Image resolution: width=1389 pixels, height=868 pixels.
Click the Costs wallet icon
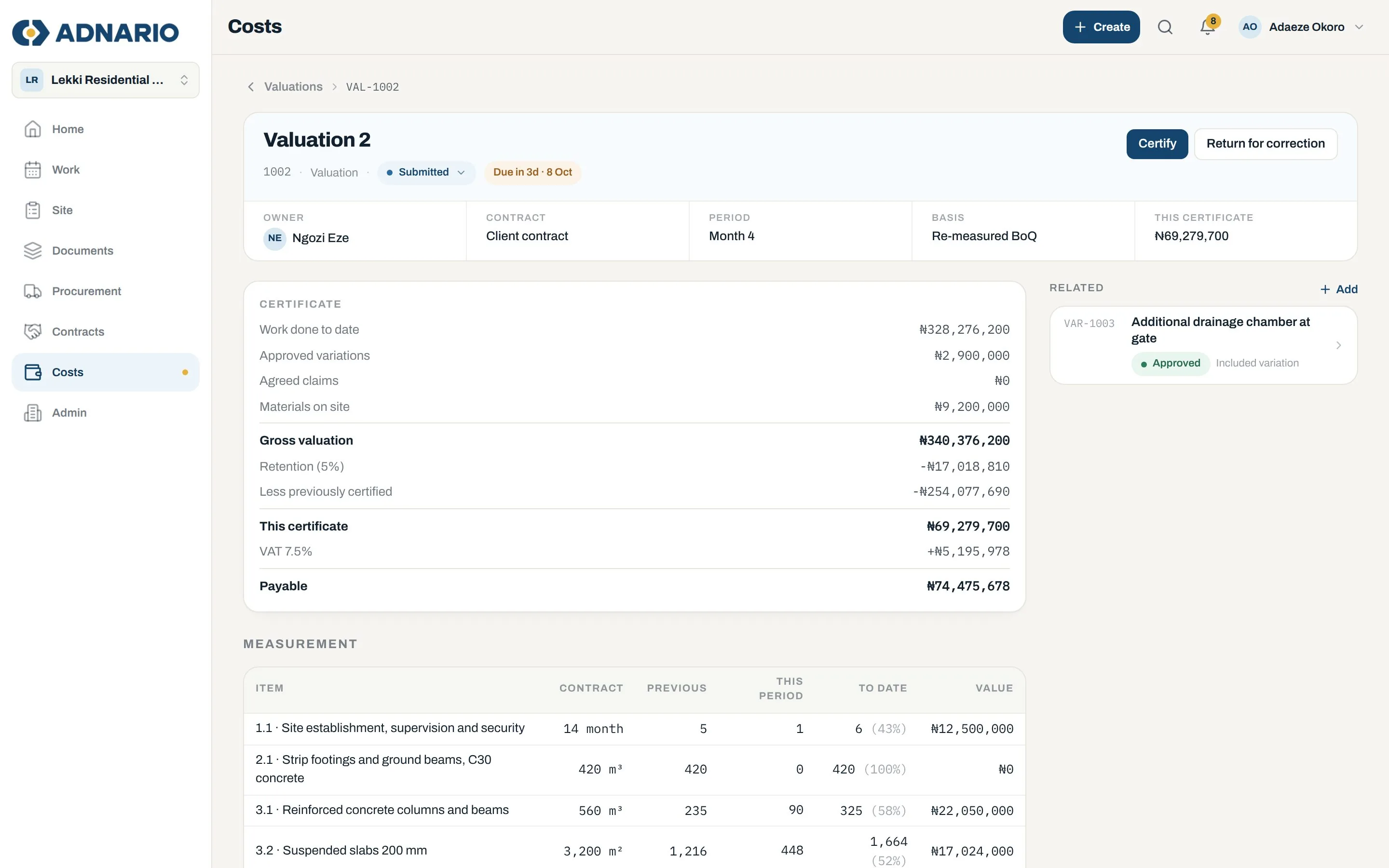pyautogui.click(x=33, y=372)
